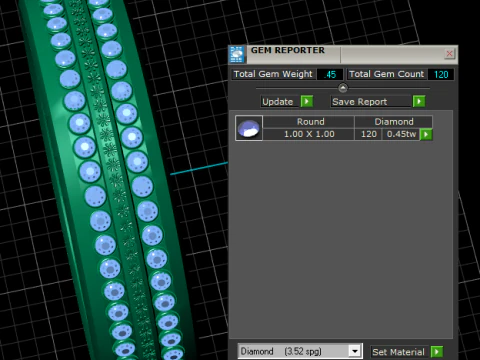
Task: Apply material with Set Material green arrow
Action: point(437,351)
